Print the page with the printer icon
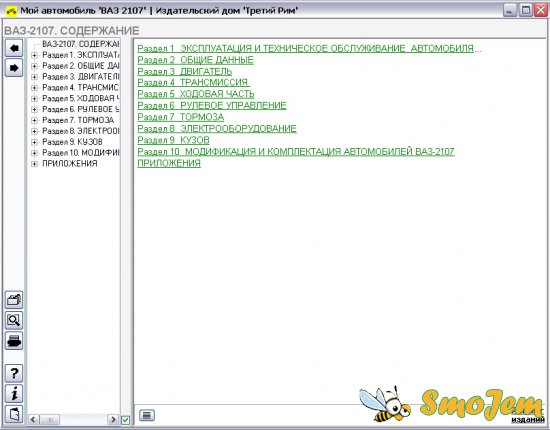The width and height of the screenshot is (550, 430). pos(14,341)
